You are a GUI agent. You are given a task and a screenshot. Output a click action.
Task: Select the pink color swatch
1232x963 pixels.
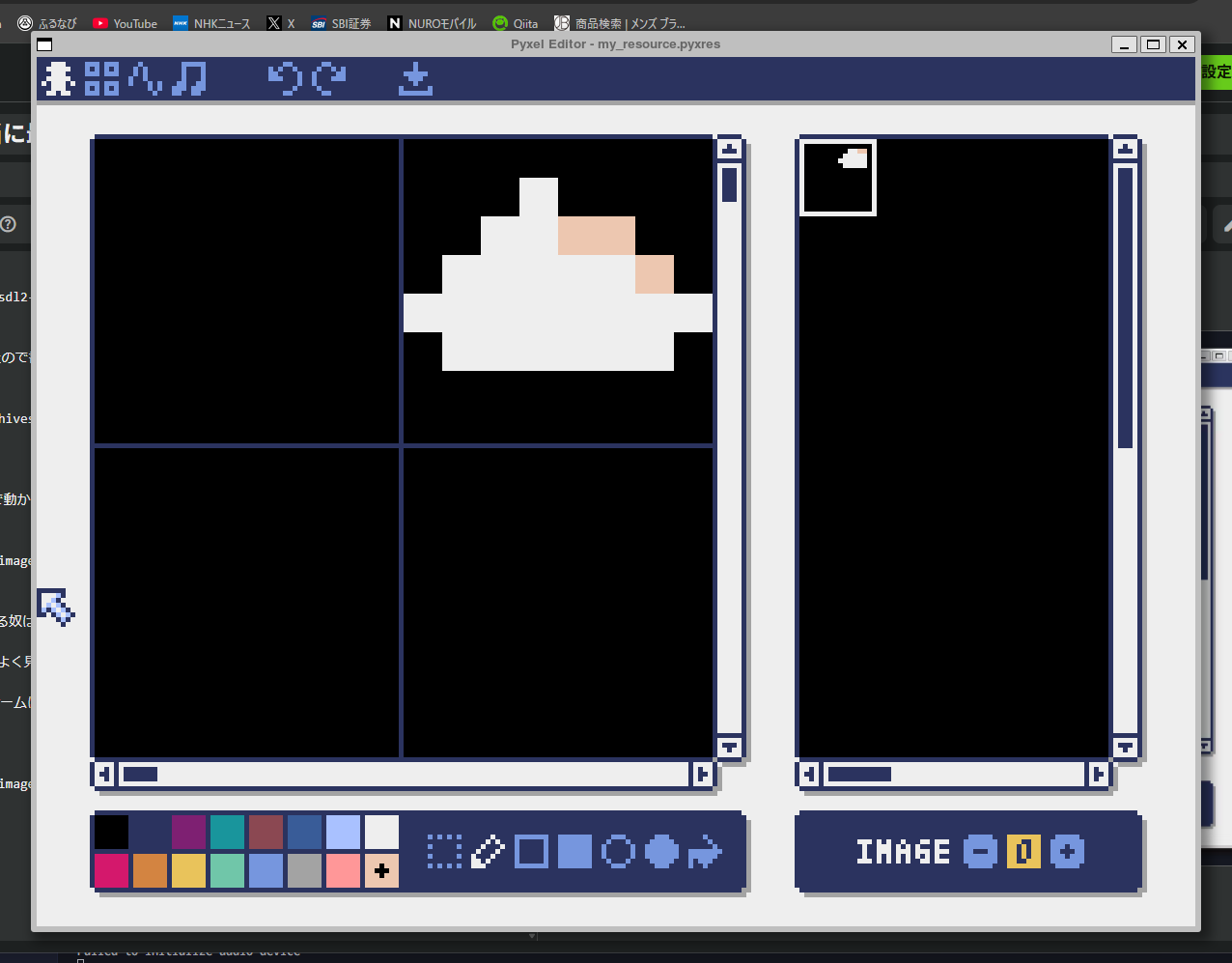click(344, 870)
